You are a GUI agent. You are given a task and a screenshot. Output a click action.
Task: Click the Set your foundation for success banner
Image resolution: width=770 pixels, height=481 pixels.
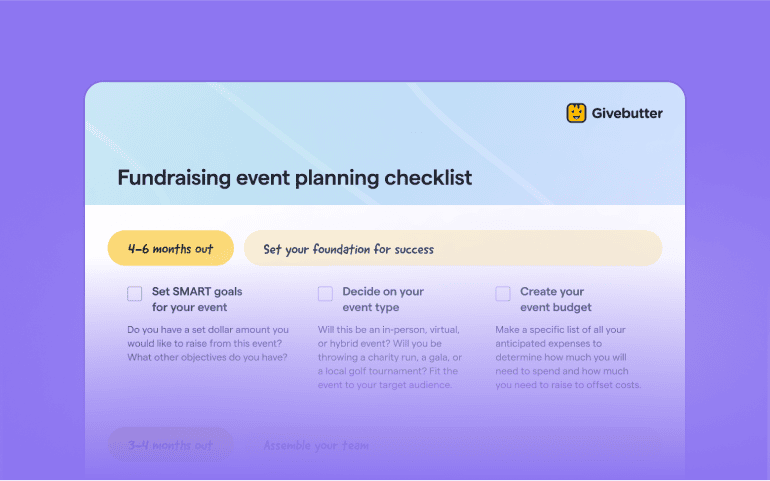tap(453, 248)
